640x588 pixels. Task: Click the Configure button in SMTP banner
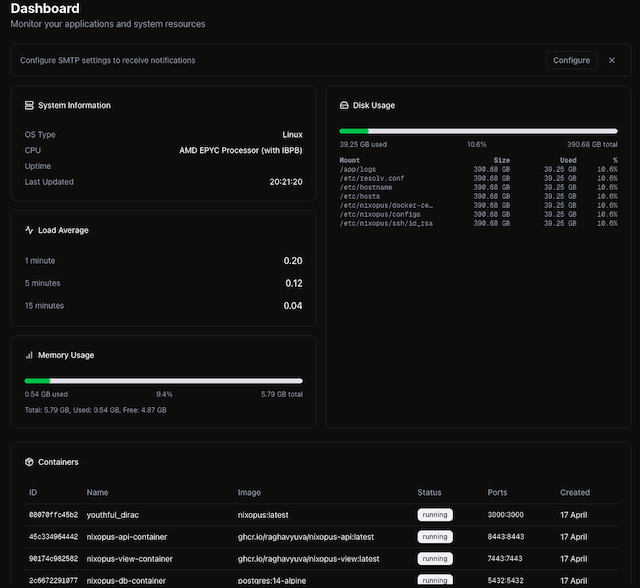point(571,60)
